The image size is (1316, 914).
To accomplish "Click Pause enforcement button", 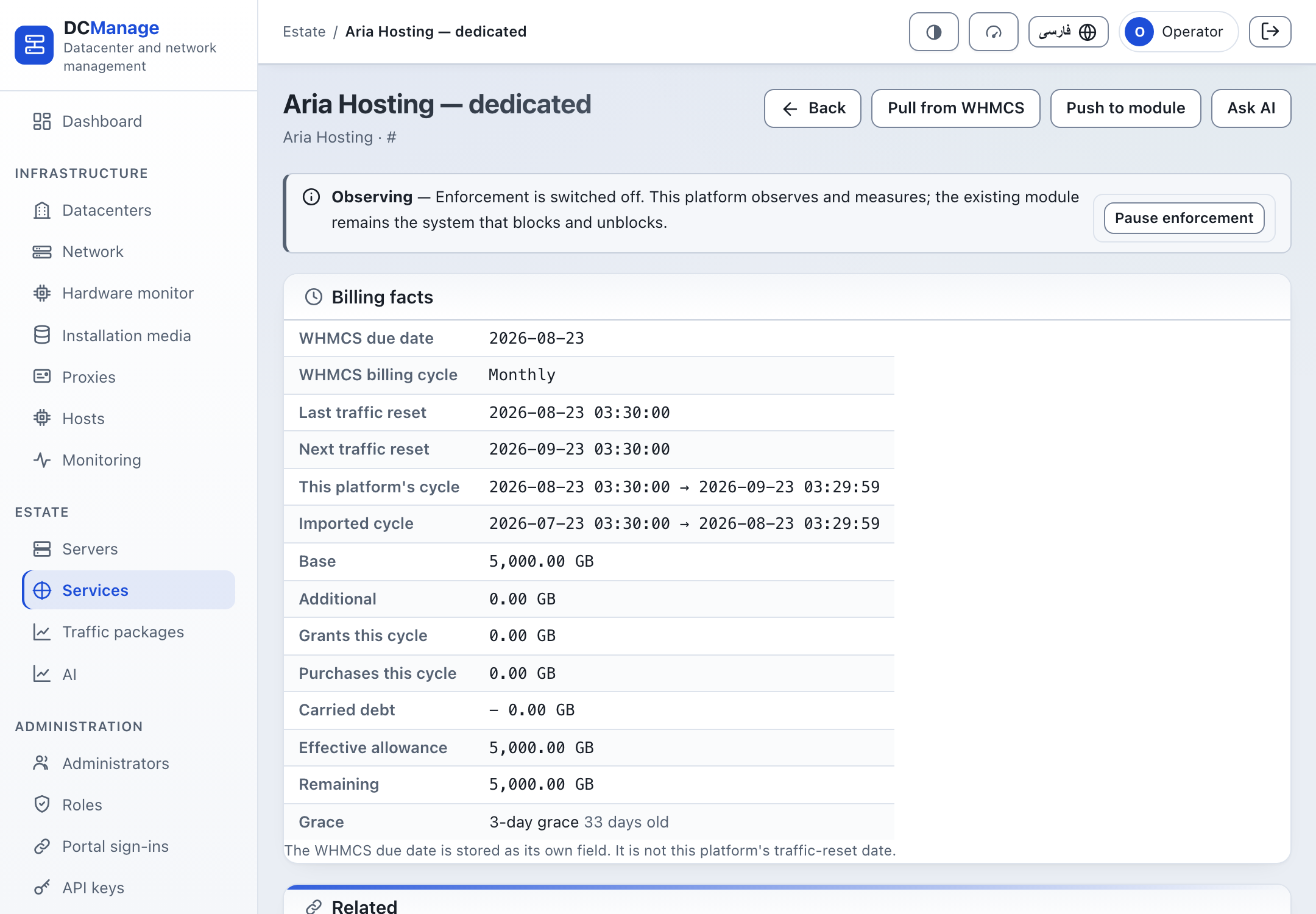I will tap(1184, 218).
